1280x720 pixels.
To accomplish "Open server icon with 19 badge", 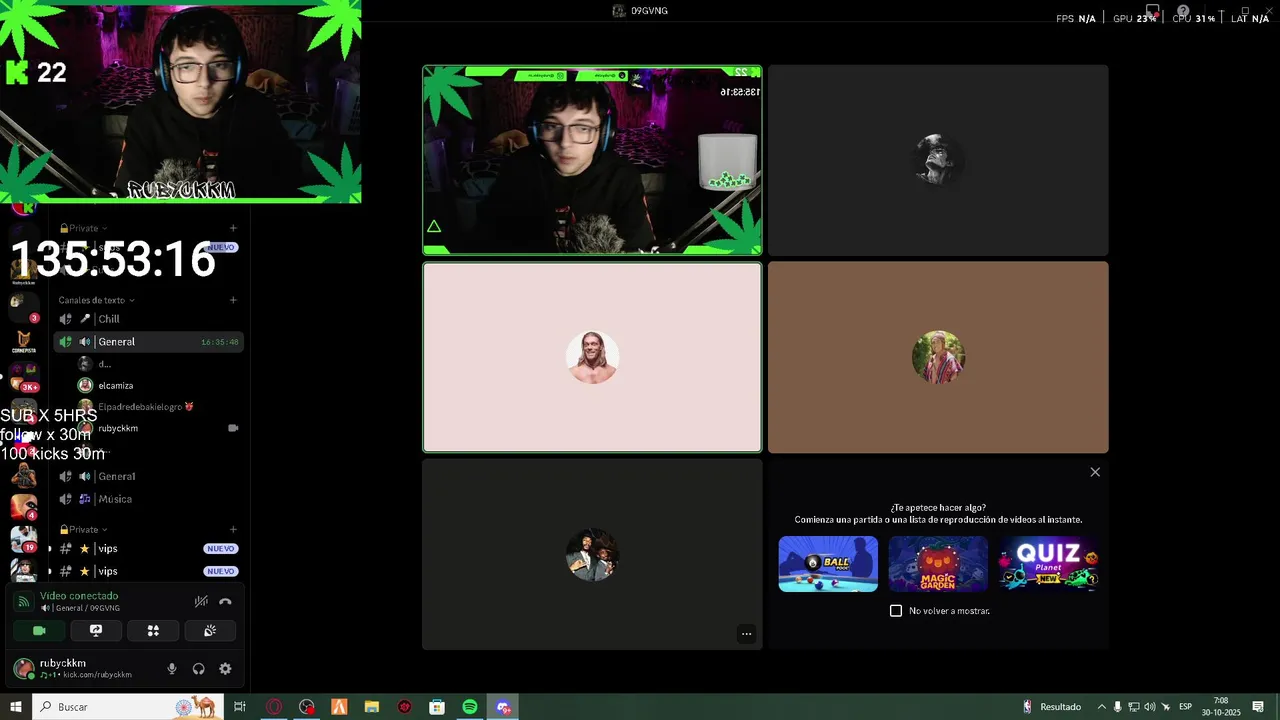I will pyautogui.click(x=24, y=539).
